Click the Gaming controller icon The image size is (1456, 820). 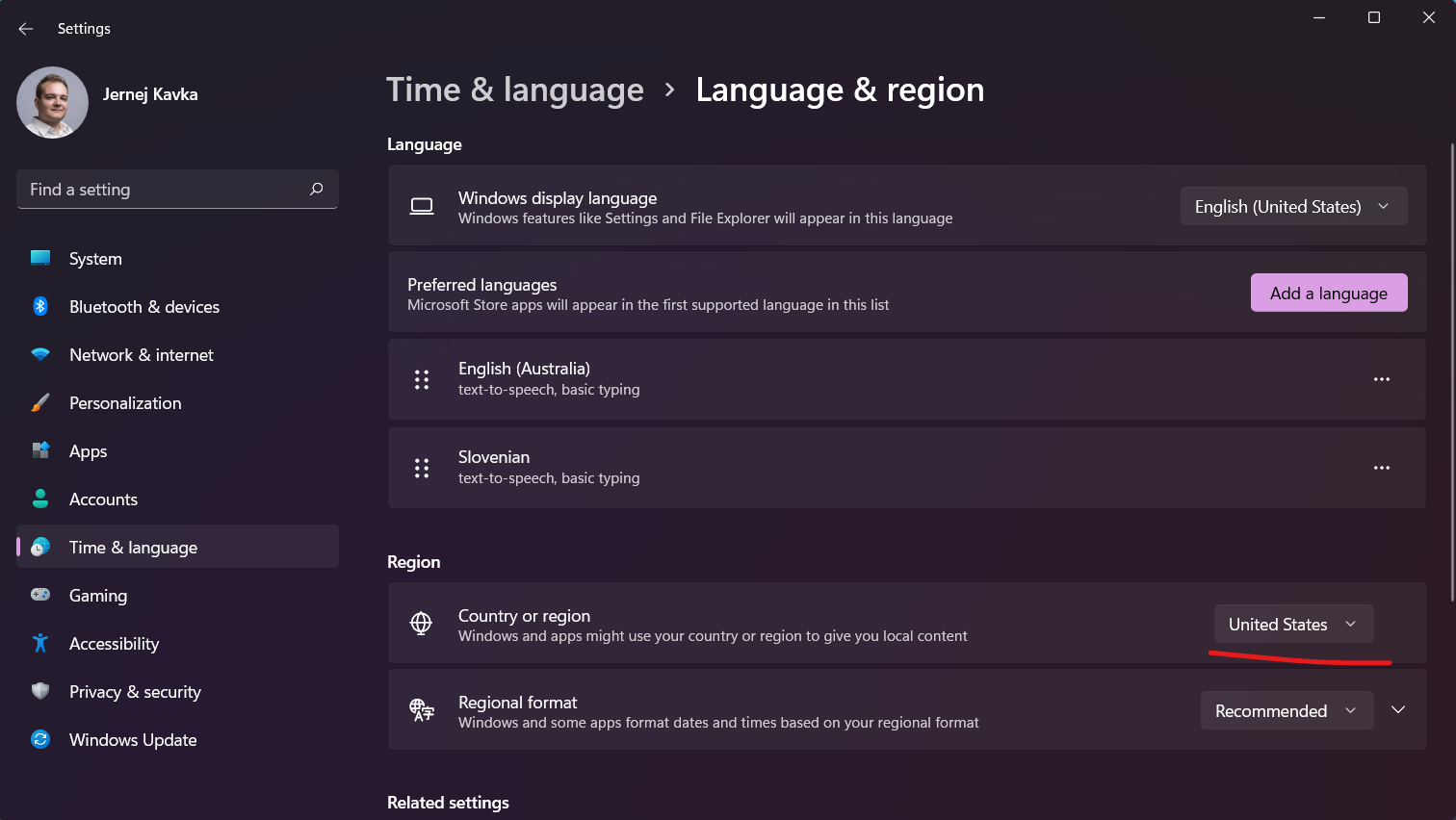point(40,595)
